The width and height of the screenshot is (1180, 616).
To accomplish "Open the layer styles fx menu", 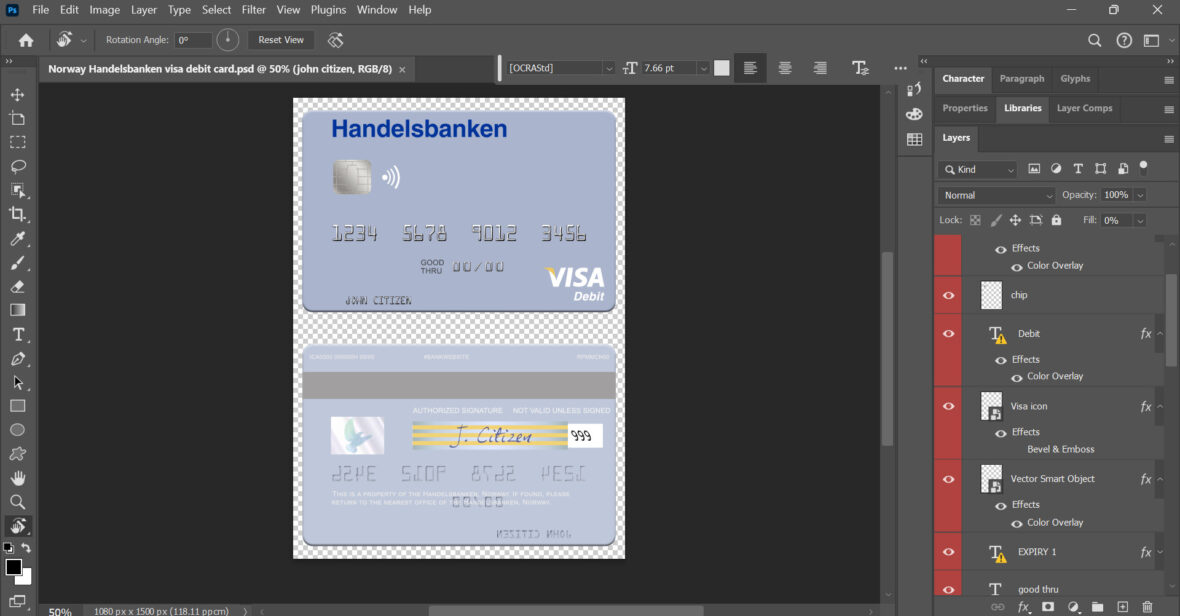I will pyautogui.click(x=1022, y=605).
